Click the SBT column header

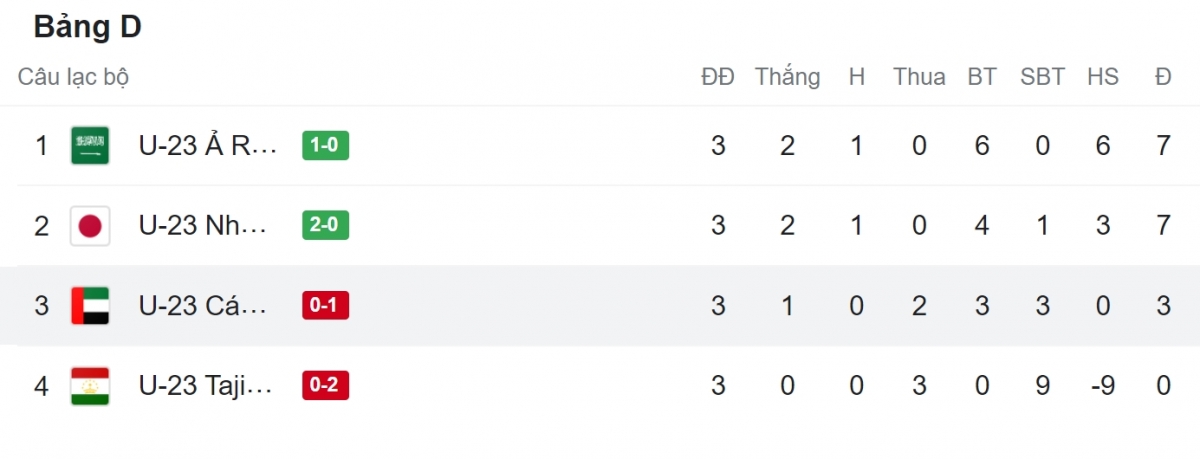click(x=1042, y=77)
